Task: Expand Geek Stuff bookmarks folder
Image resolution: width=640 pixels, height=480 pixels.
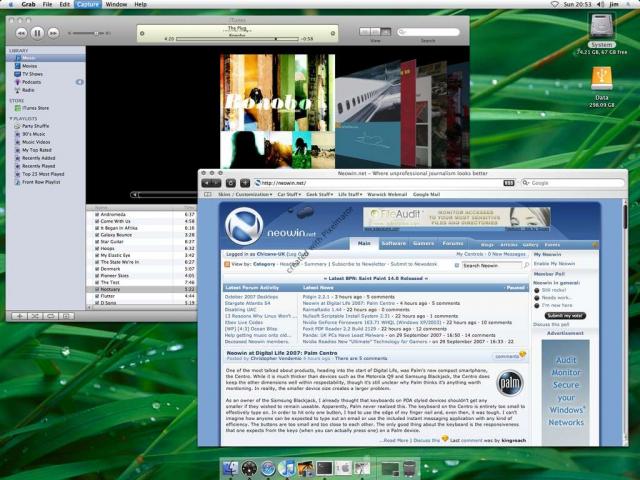Action: tap(320, 195)
